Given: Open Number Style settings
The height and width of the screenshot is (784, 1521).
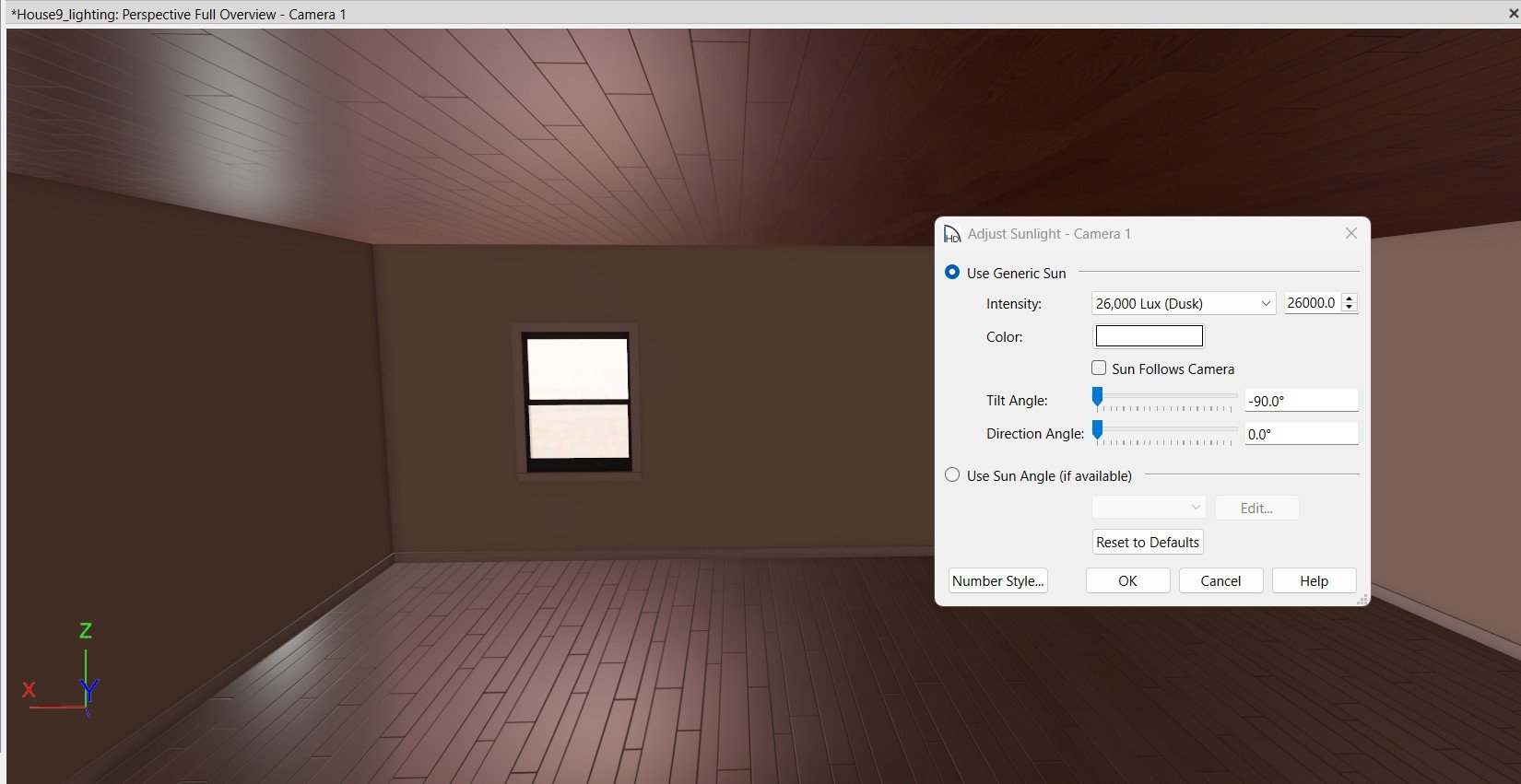Looking at the screenshot, I should click(997, 580).
